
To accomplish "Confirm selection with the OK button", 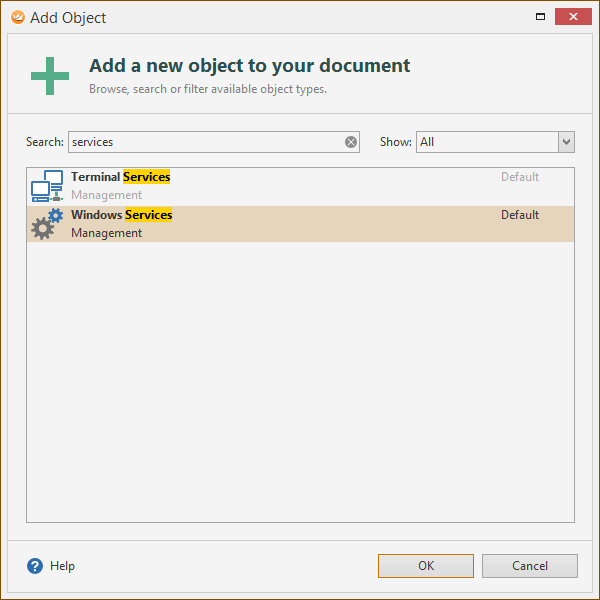I will pos(426,566).
